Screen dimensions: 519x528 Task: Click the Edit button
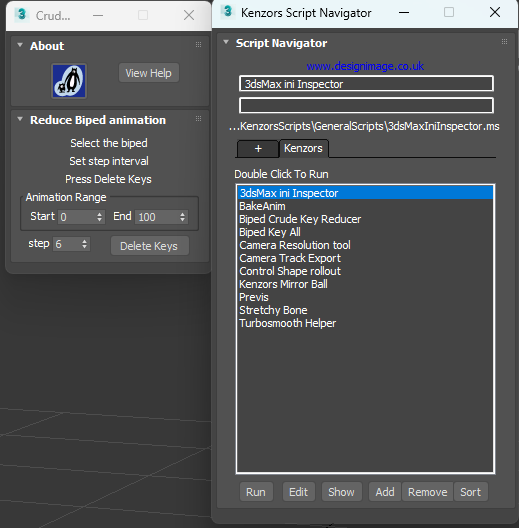pos(299,492)
